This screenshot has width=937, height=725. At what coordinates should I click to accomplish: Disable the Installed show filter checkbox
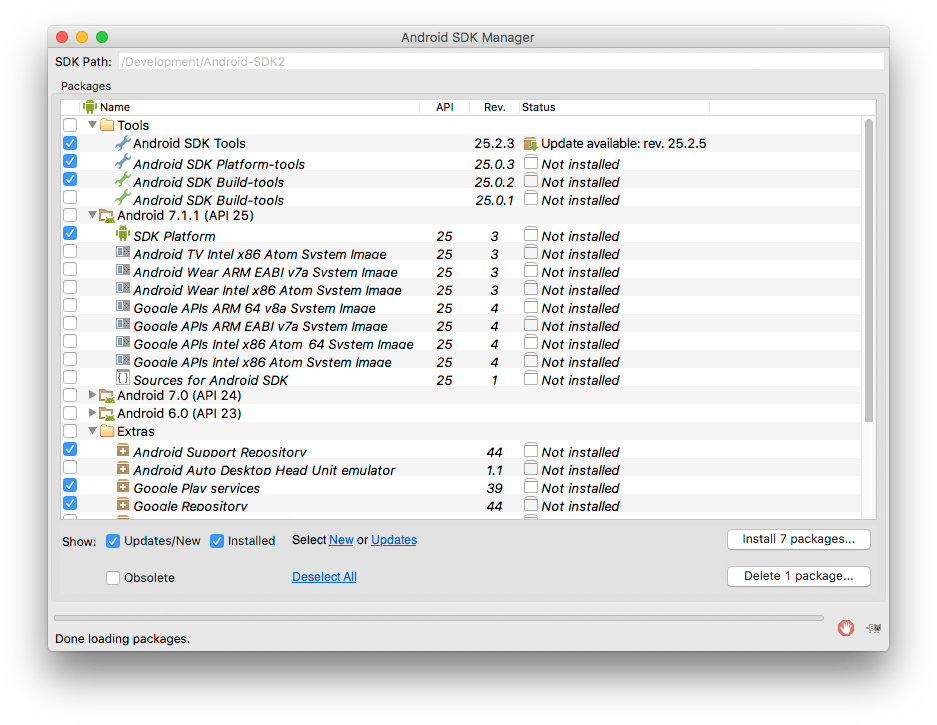pyautogui.click(x=217, y=541)
